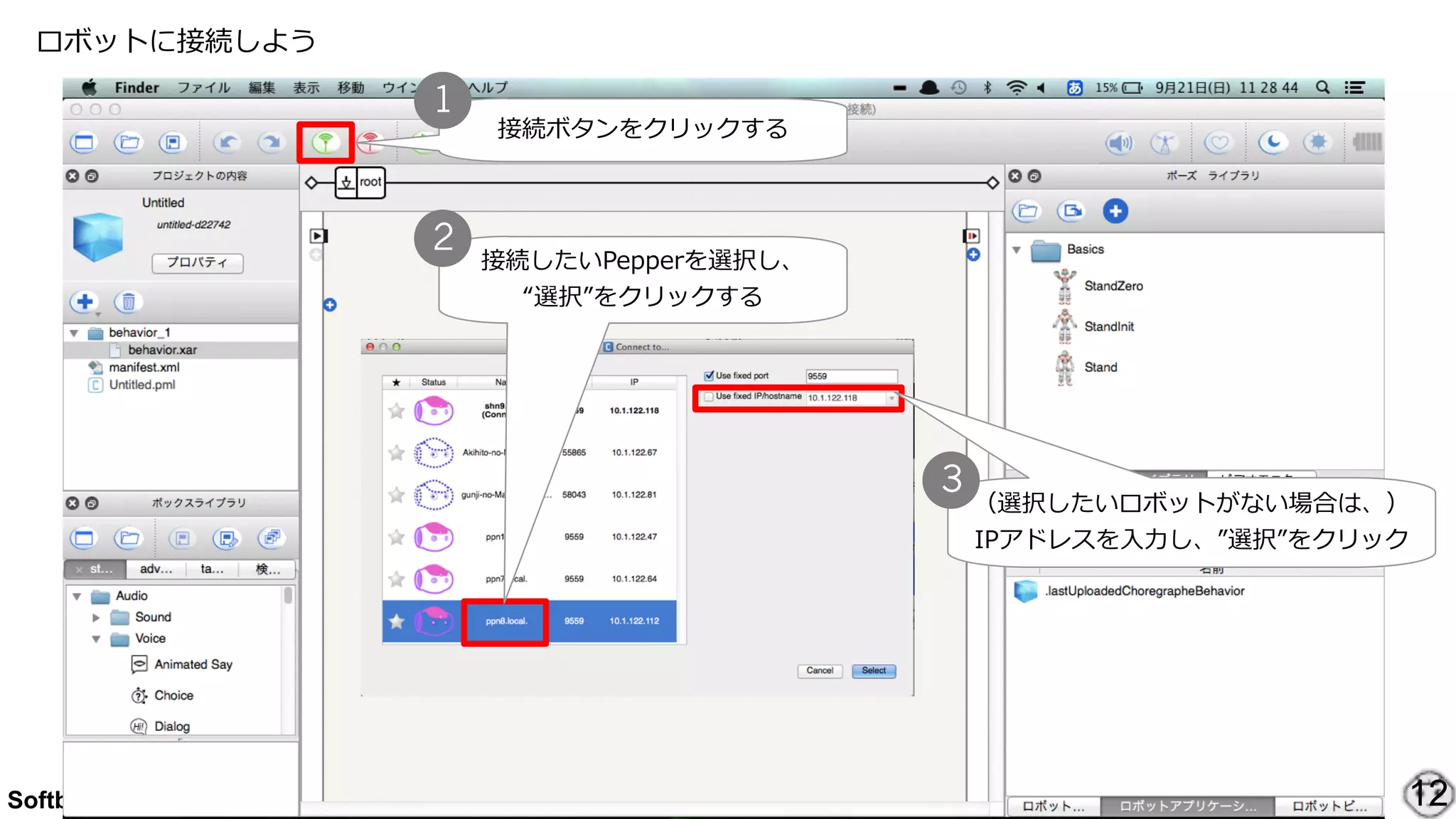Toggle favorite star for 10.1.122.81 robot
Image resolution: width=1456 pixels, height=819 pixels.
tap(397, 494)
